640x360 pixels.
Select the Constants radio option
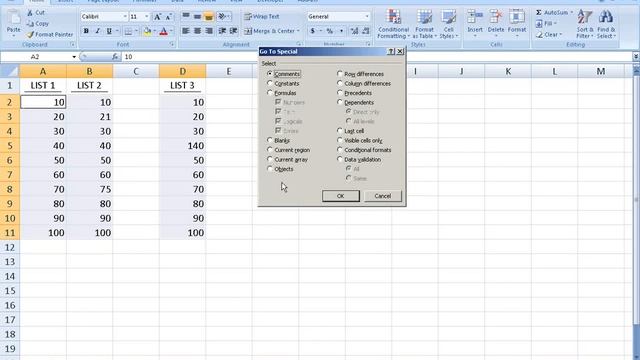point(270,83)
